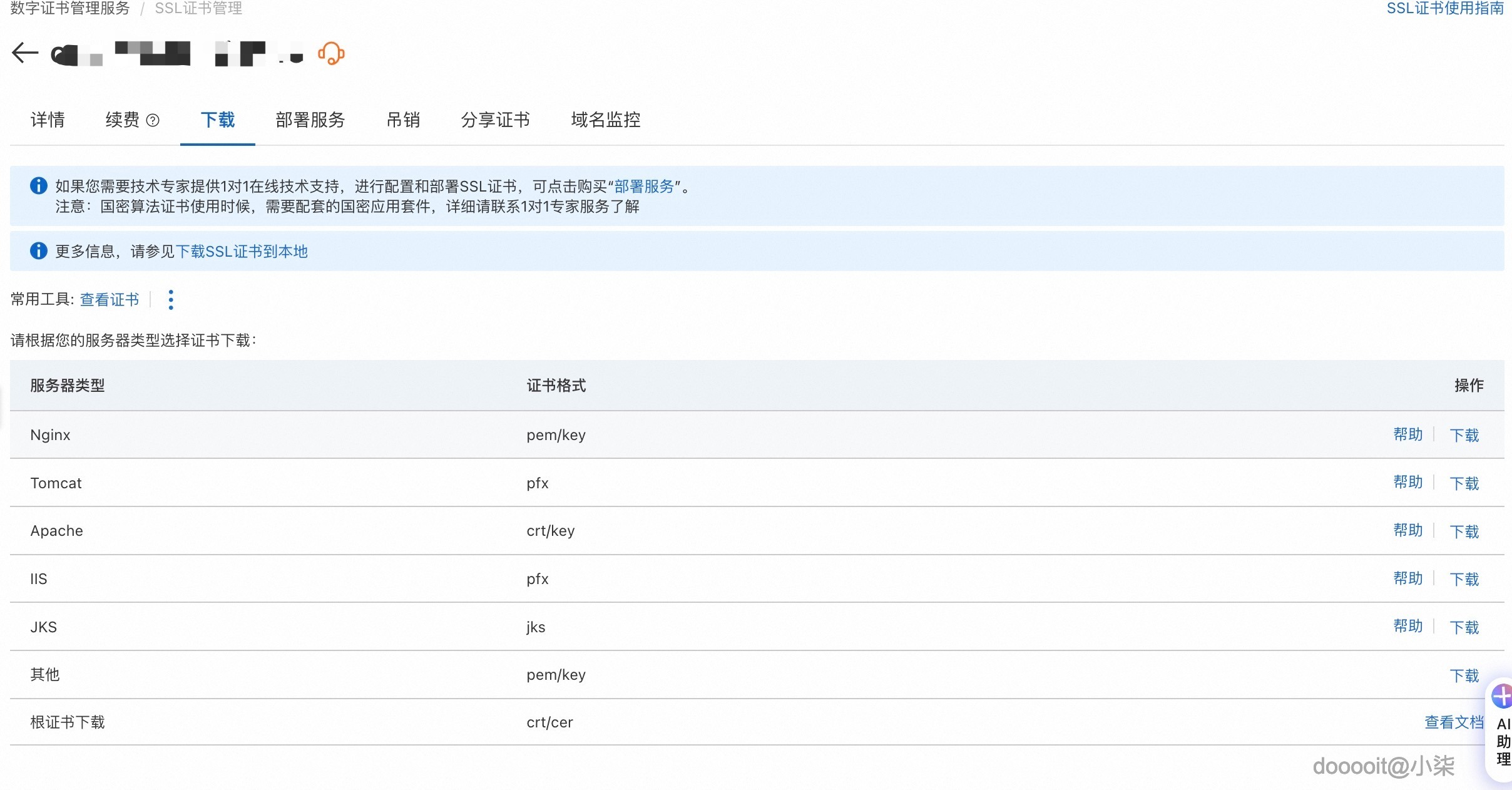The image size is (1512, 790).
Task: Open the 分享证书 tab
Action: click(495, 120)
